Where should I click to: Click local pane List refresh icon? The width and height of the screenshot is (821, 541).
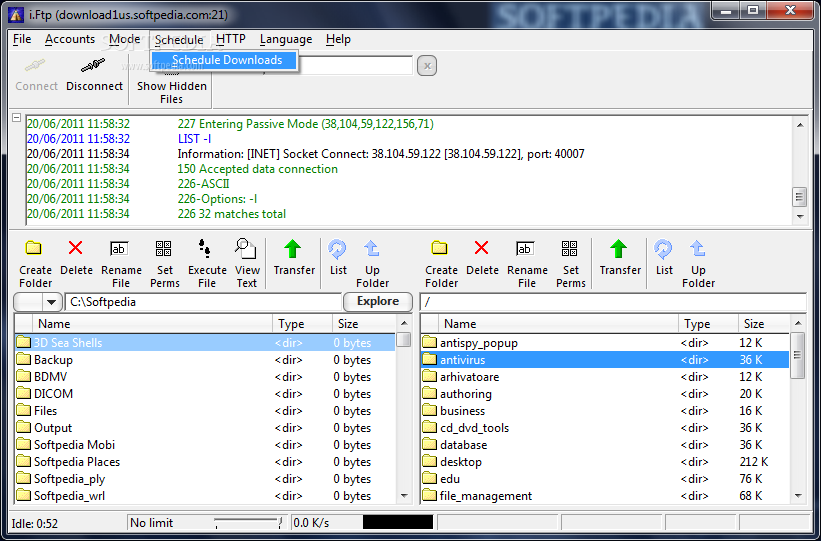[x=337, y=249]
